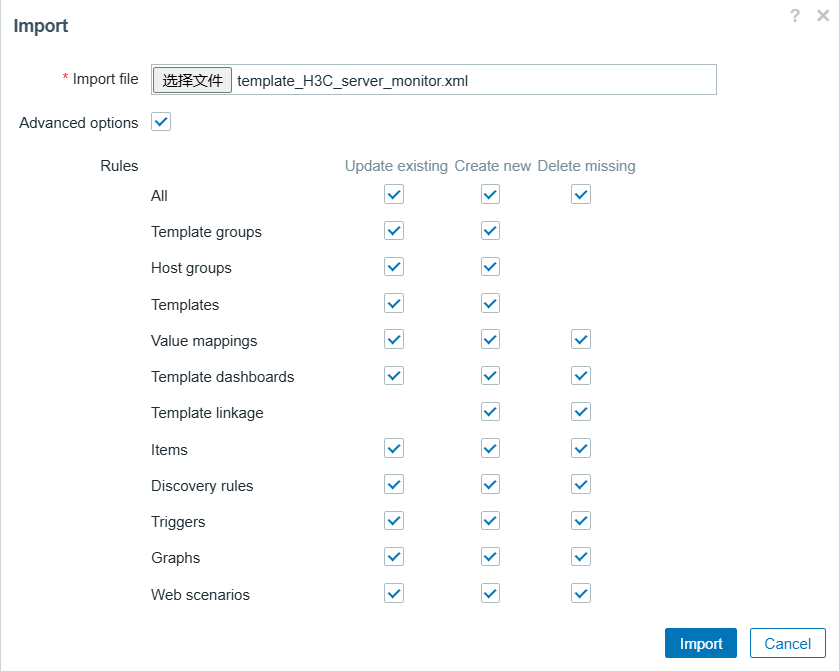Cancel the import dialog

click(788, 643)
